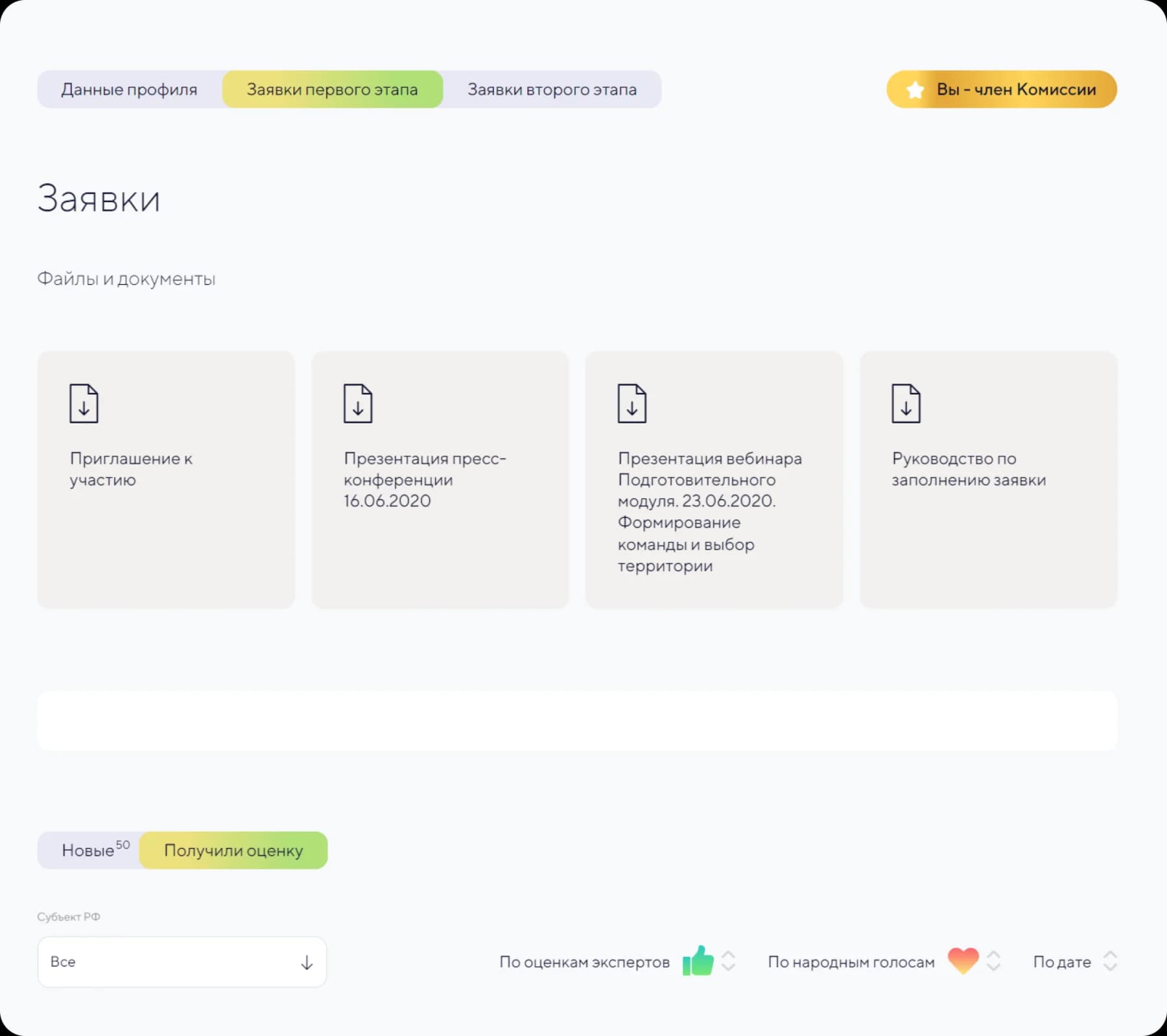Sort by По оценкам экспертов label
Image resolution: width=1167 pixels, height=1036 pixels.
pyautogui.click(x=584, y=962)
